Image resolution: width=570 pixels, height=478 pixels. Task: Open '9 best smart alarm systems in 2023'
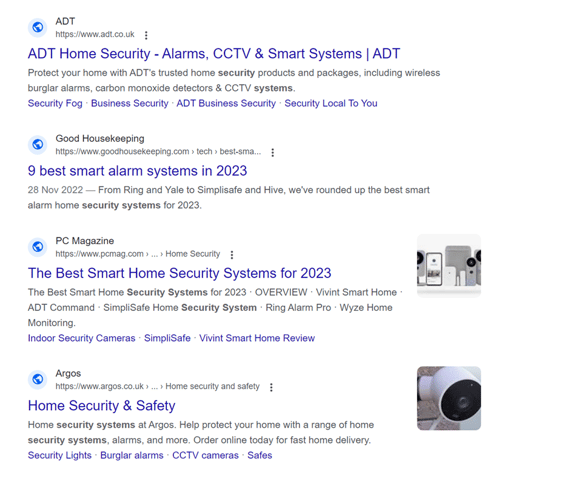point(137,171)
